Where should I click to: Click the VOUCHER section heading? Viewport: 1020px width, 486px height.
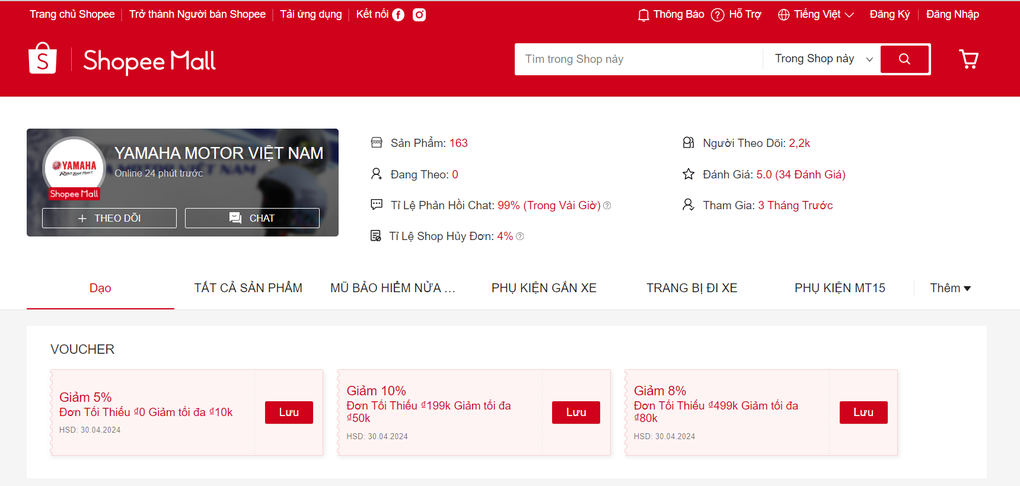tap(82, 349)
